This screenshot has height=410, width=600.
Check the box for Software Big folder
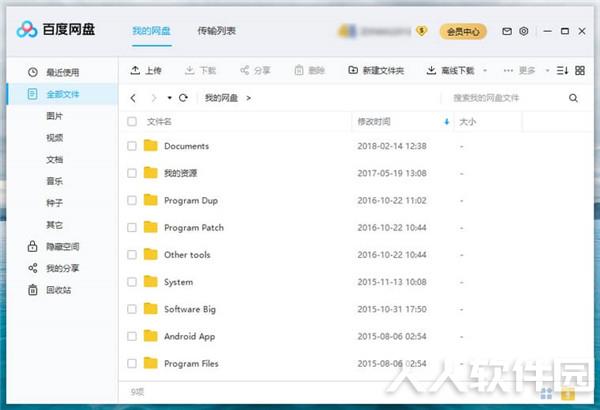click(x=132, y=309)
